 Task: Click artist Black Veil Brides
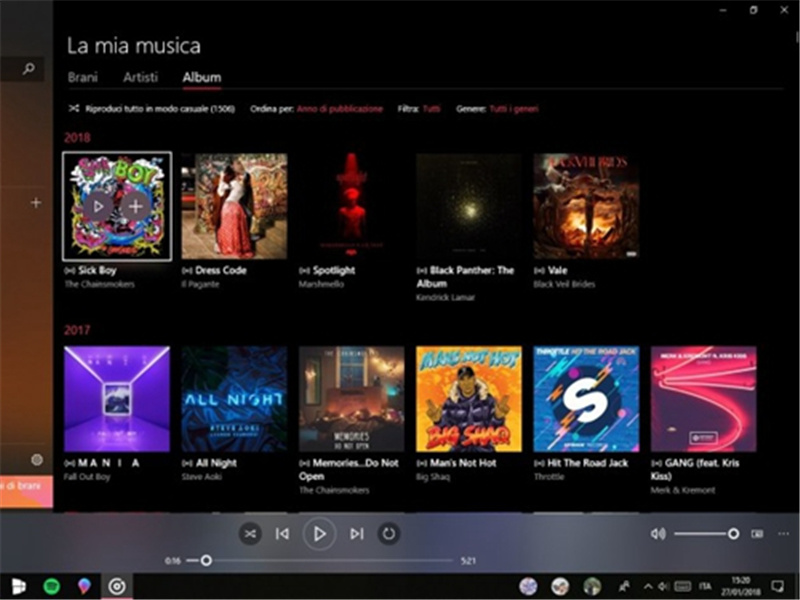coord(564,284)
